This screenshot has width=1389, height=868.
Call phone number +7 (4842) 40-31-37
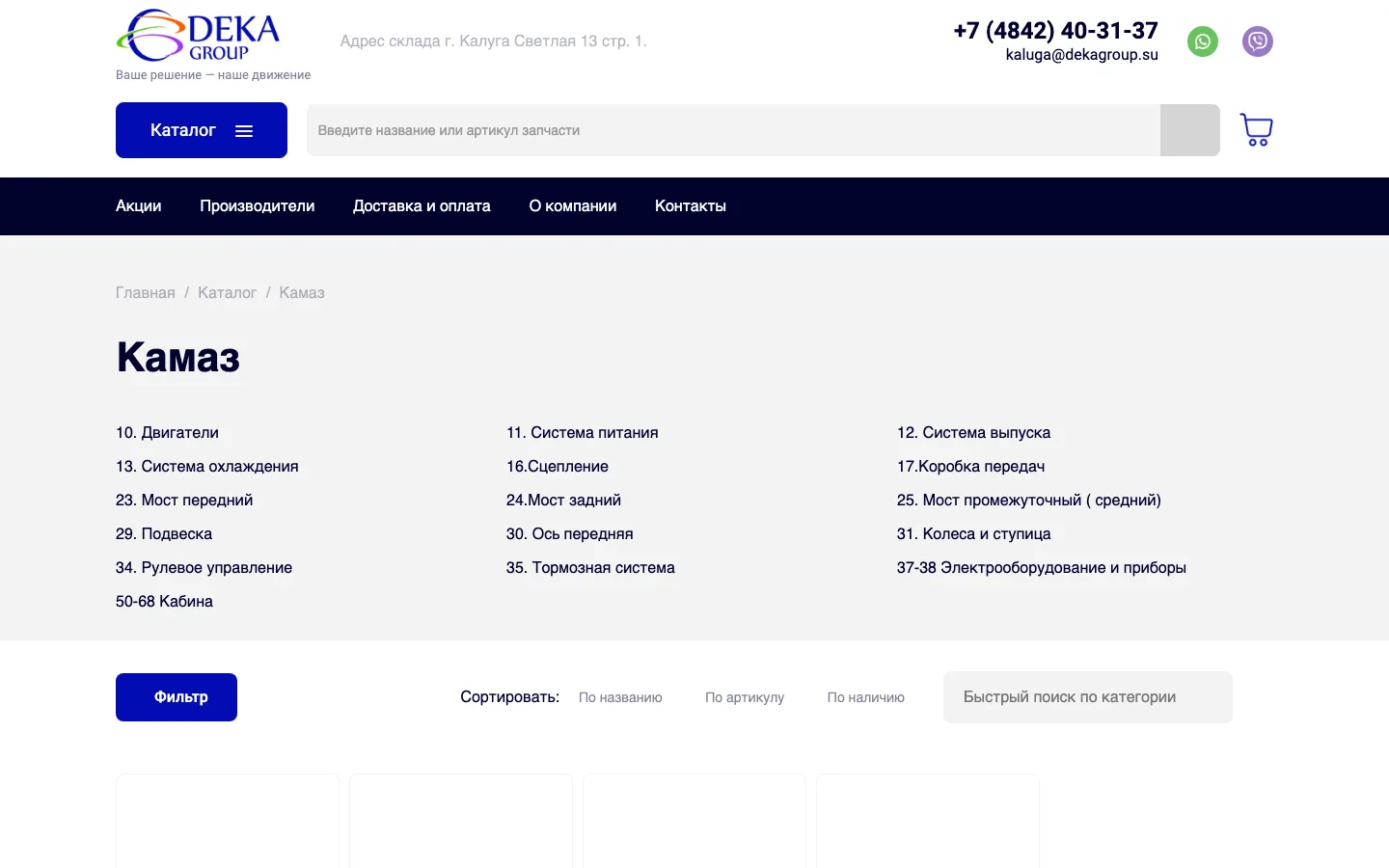coord(1055,31)
